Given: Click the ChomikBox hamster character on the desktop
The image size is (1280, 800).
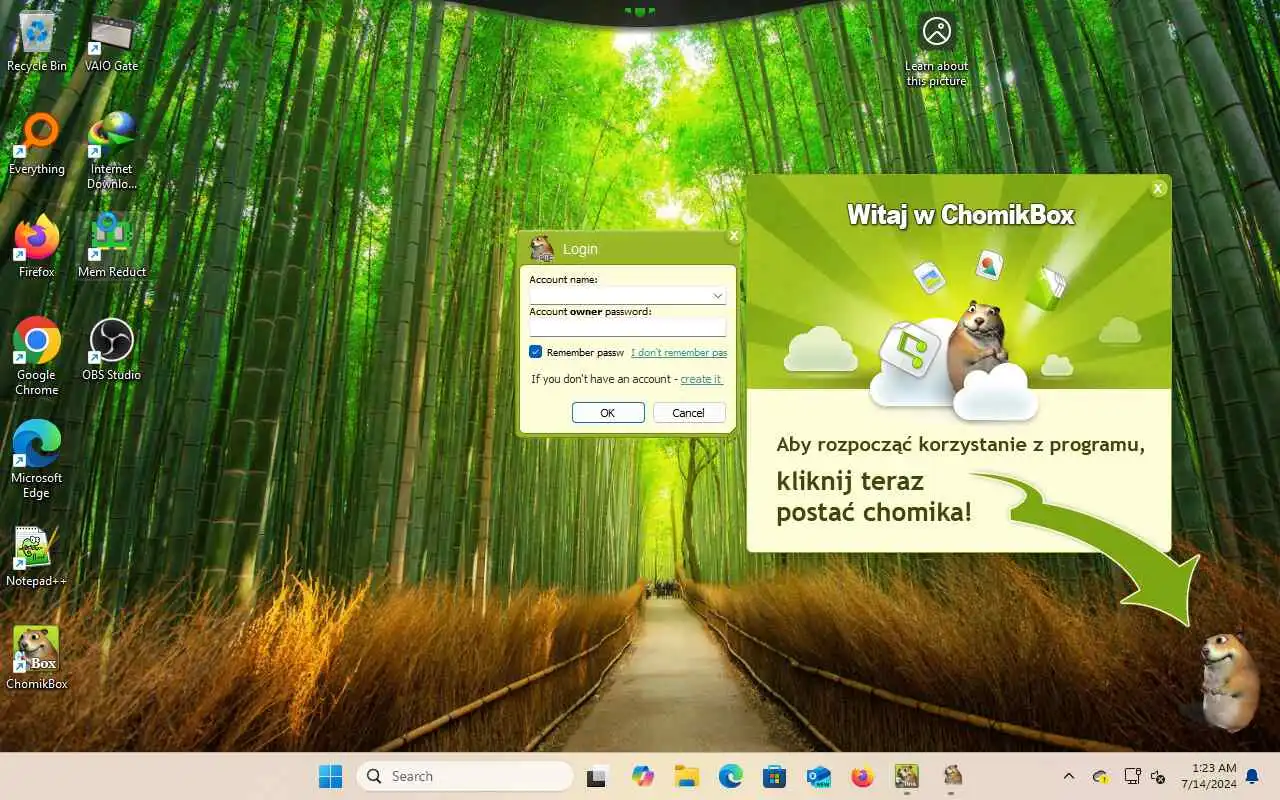Looking at the screenshot, I should tap(1228, 682).
